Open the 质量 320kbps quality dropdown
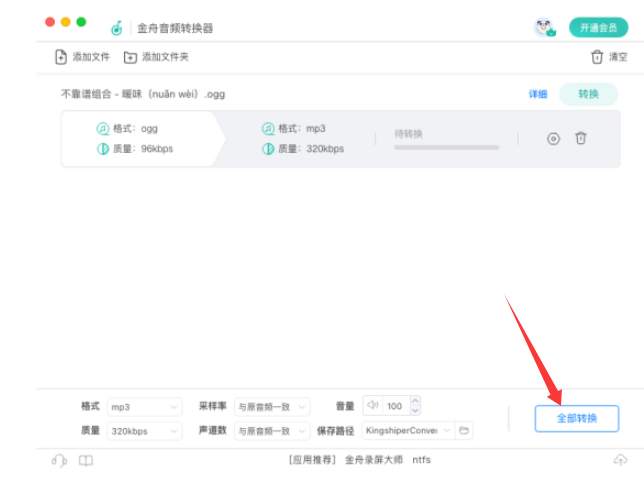This screenshot has width=644, height=485. click(144, 431)
